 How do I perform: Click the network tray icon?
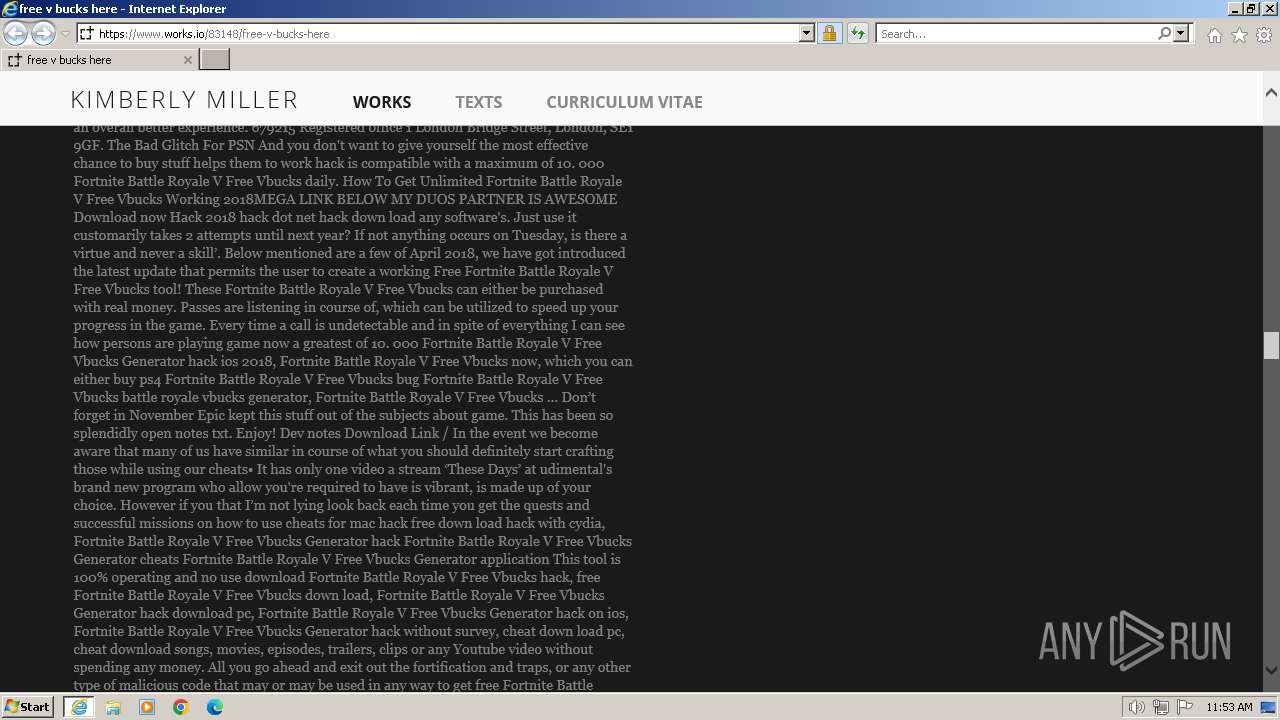click(1161, 707)
